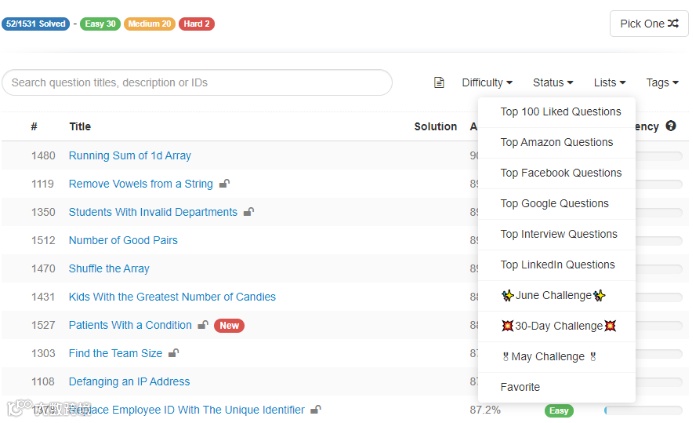Focus the search questions input field
Image resolution: width=693 pixels, height=423 pixels.
(197, 83)
